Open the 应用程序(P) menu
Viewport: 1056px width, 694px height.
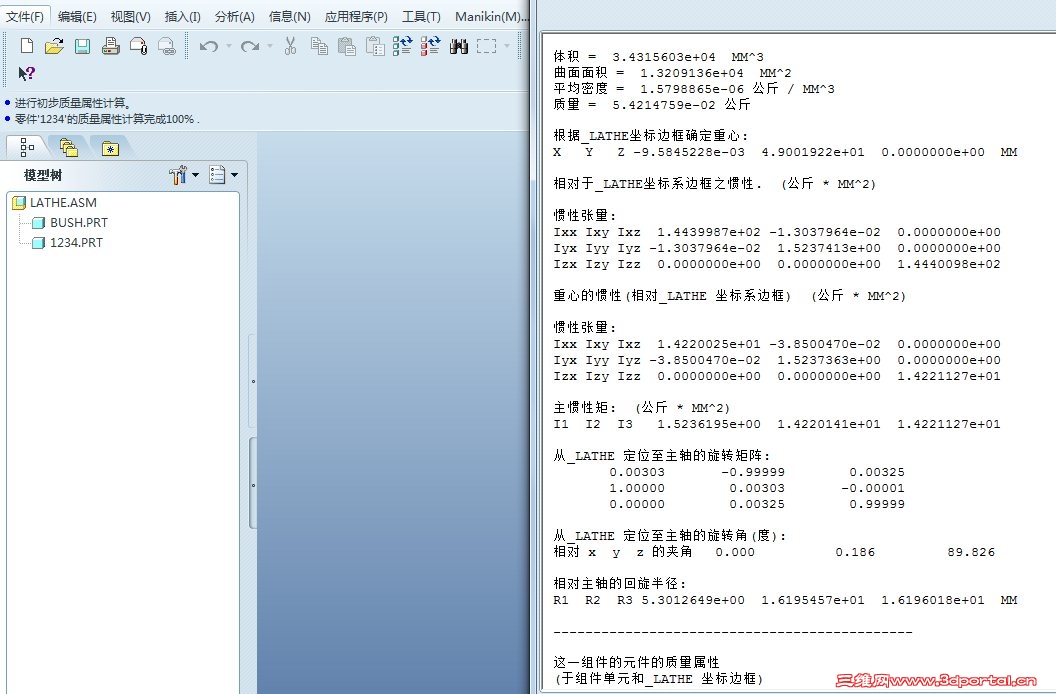tap(356, 17)
